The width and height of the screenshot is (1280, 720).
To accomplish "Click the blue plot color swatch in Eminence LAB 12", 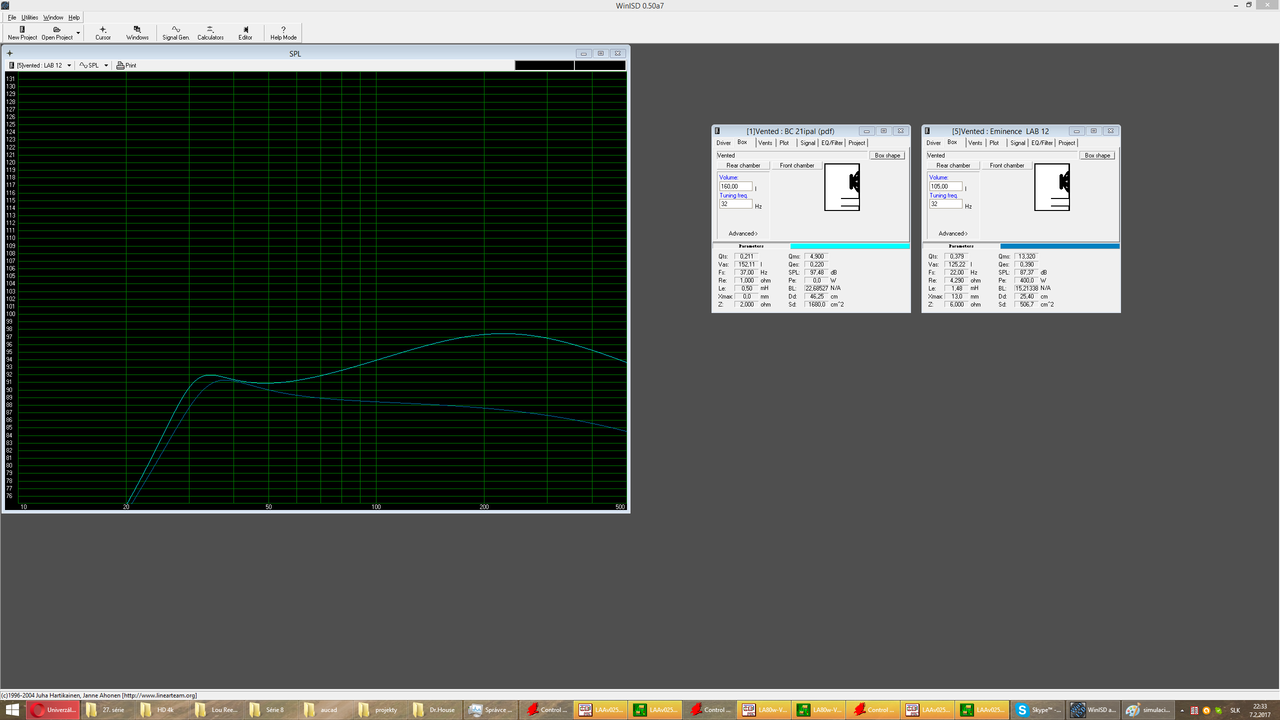I will (x=1060, y=246).
